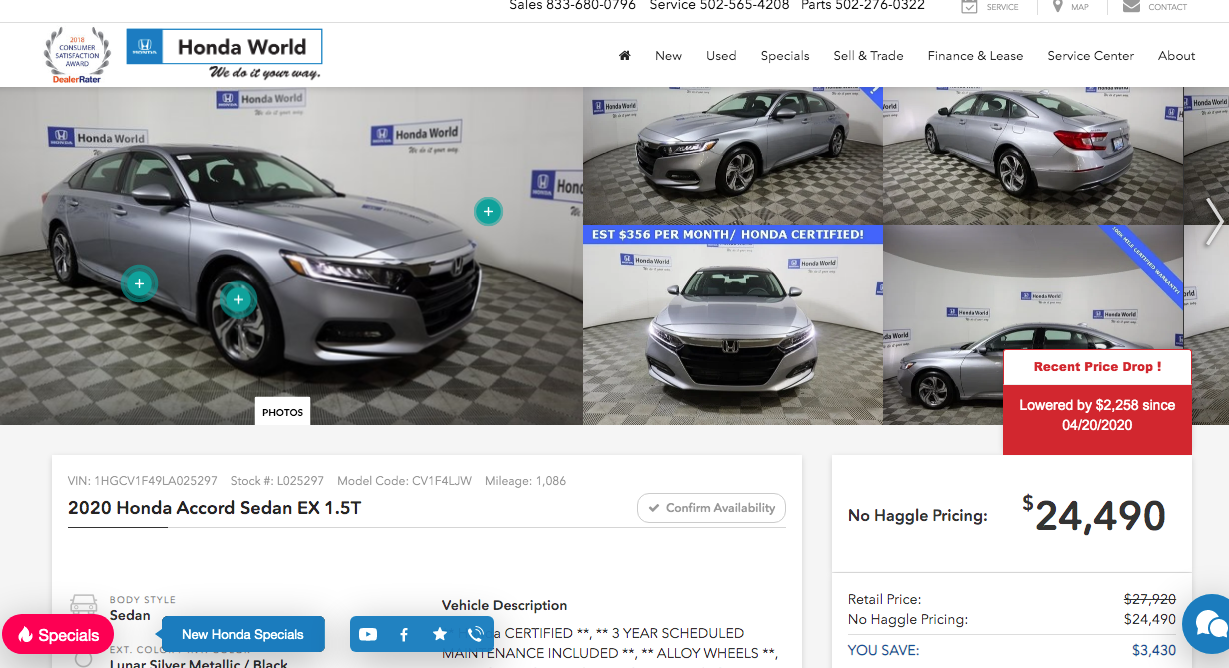Click the DealerRater award badge

coord(77,56)
